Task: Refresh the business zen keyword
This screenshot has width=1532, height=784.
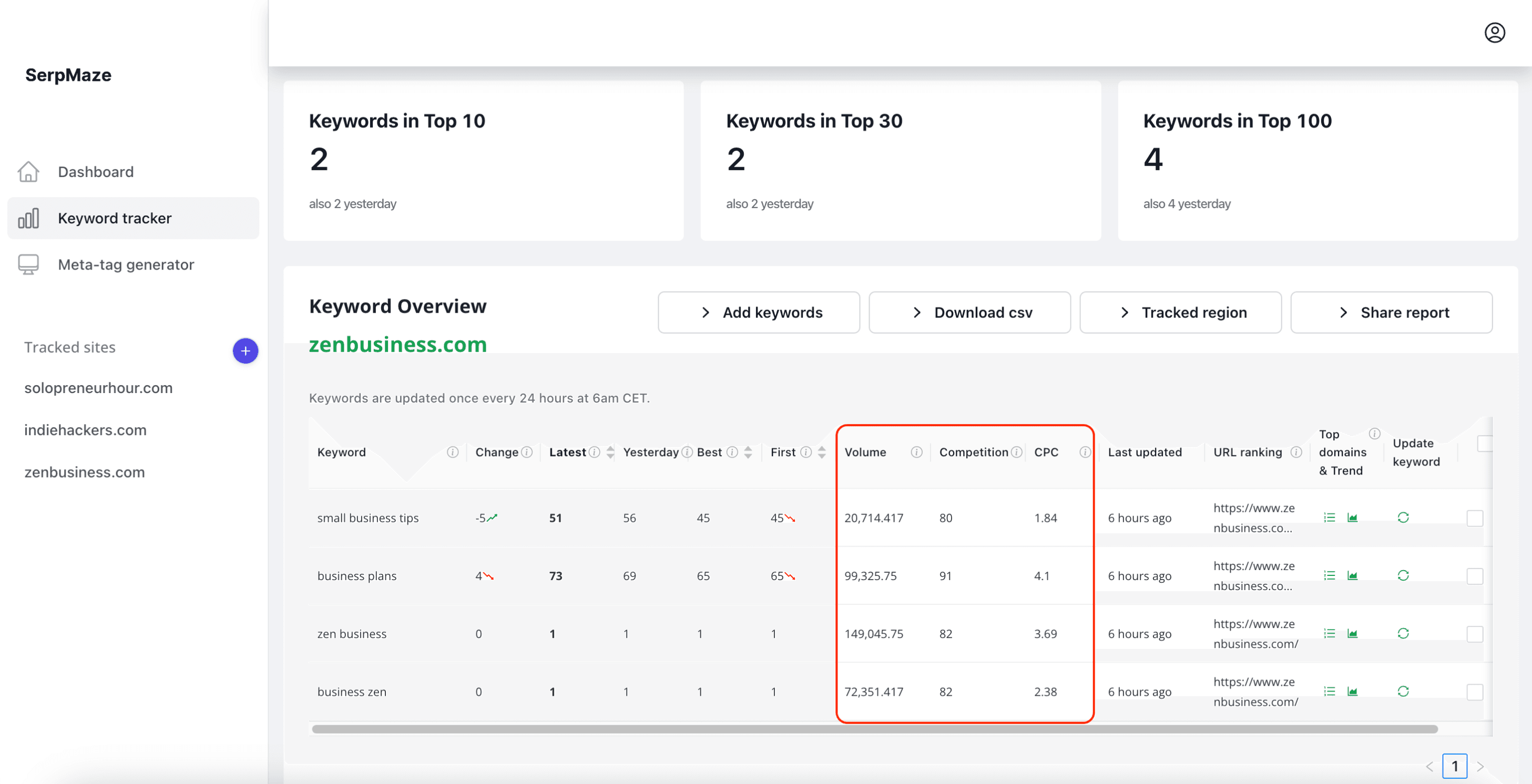Action: click(1403, 692)
